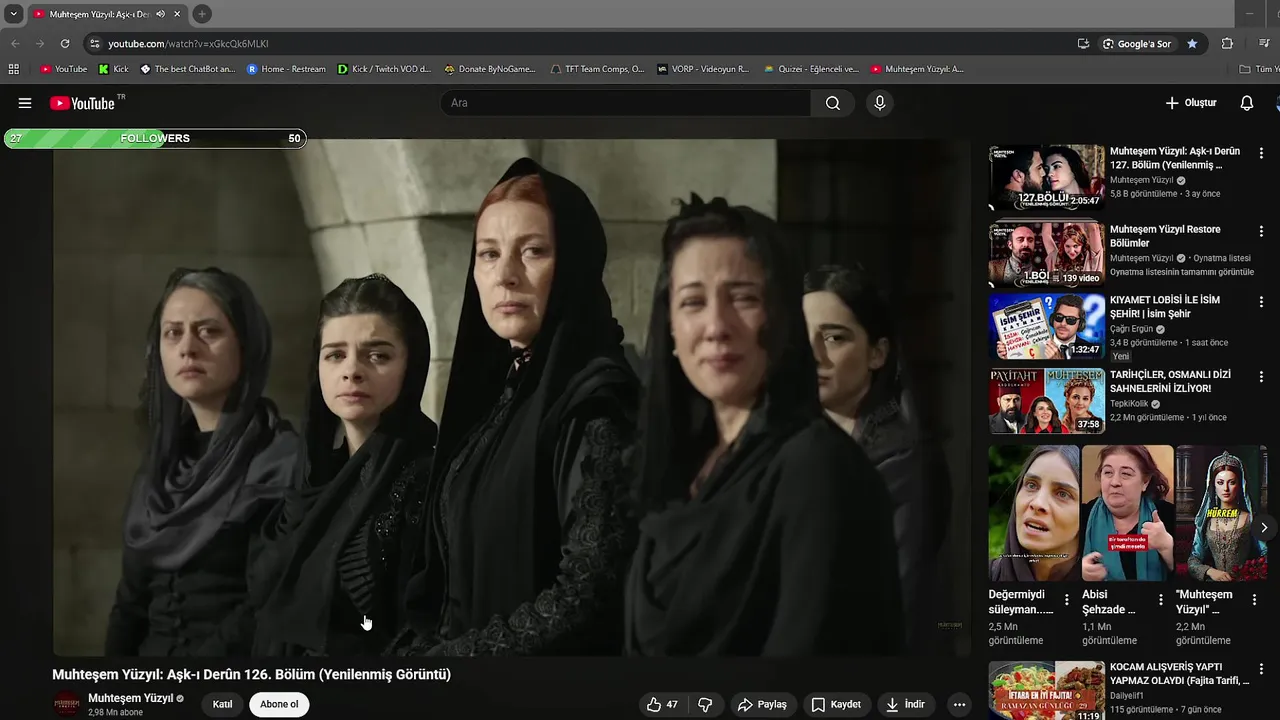The height and width of the screenshot is (720, 1280).
Task: Open Home - Restream bookmark
Action: point(286,69)
